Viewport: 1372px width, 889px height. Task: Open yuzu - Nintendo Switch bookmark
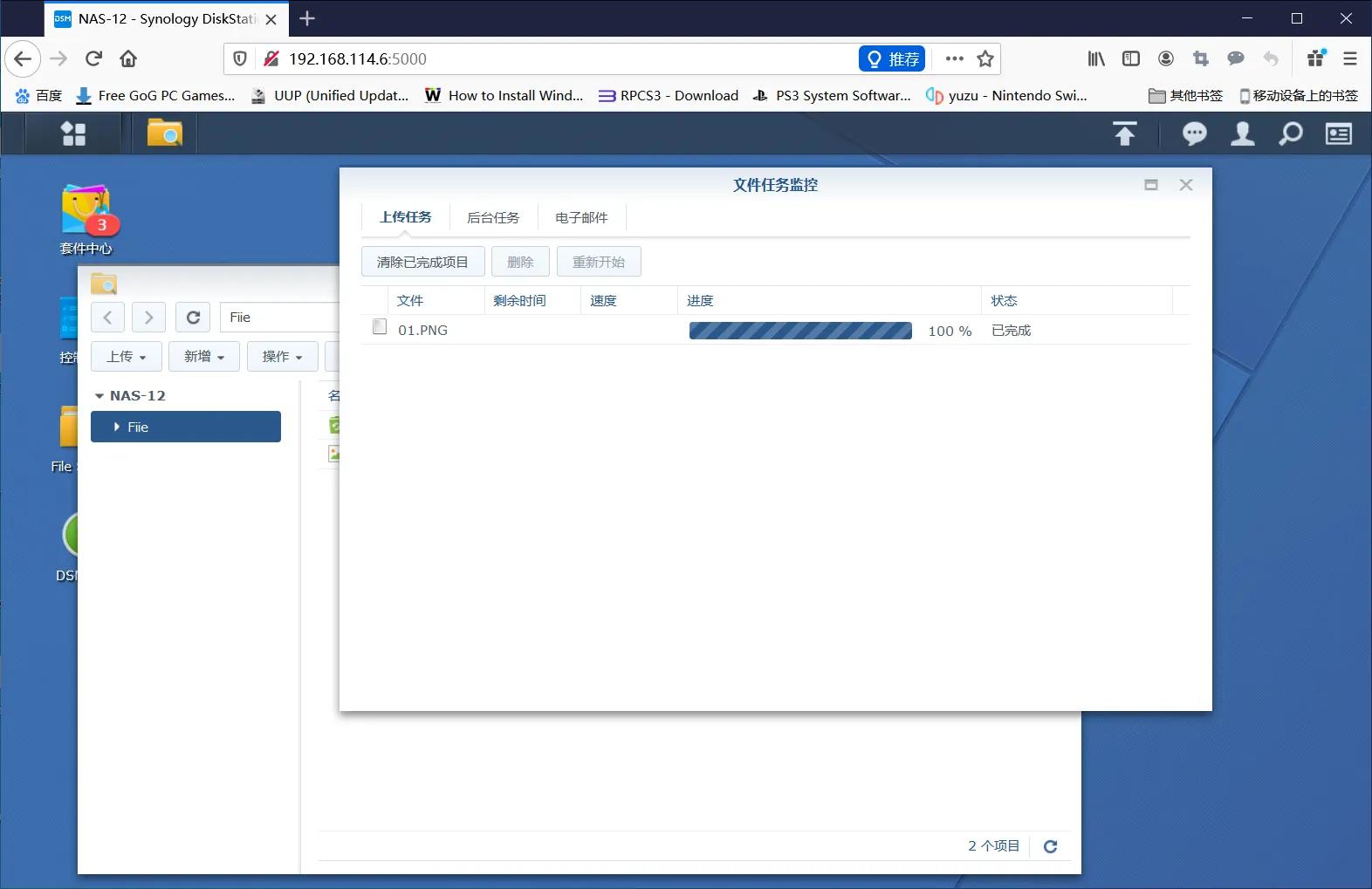pos(1006,95)
